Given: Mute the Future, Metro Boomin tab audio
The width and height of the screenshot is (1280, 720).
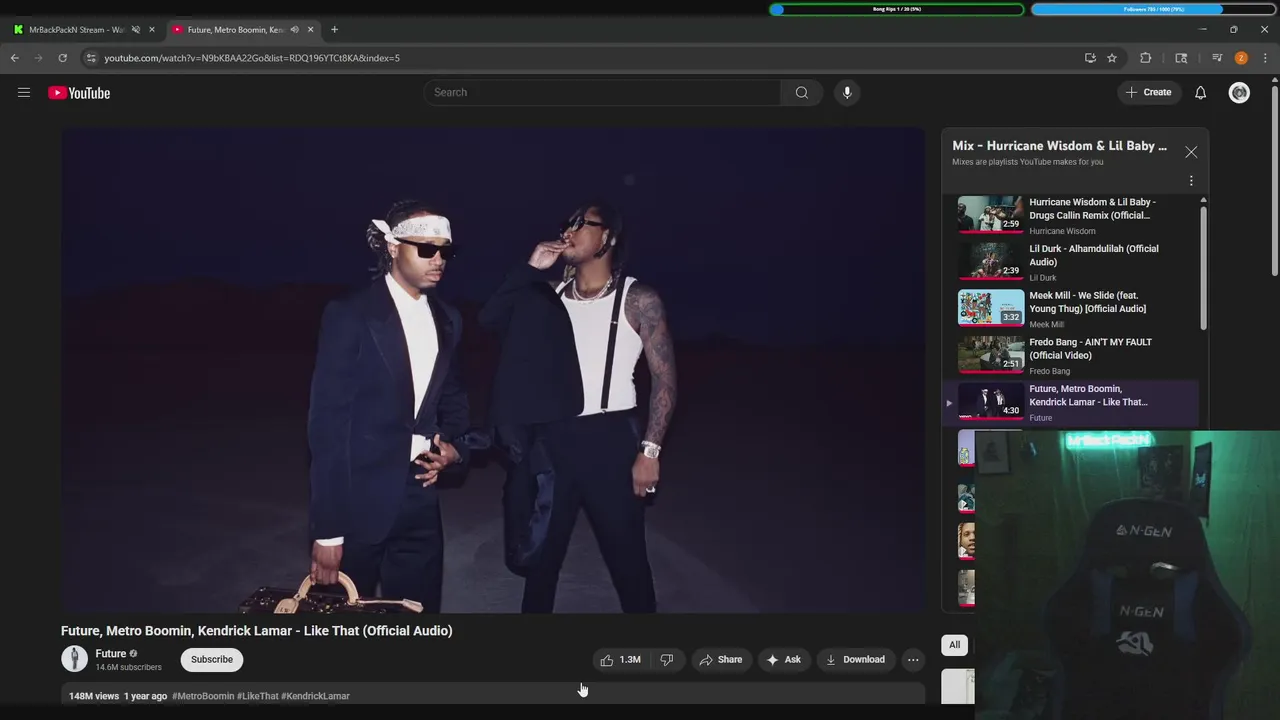Looking at the screenshot, I should [x=294, y=30].
